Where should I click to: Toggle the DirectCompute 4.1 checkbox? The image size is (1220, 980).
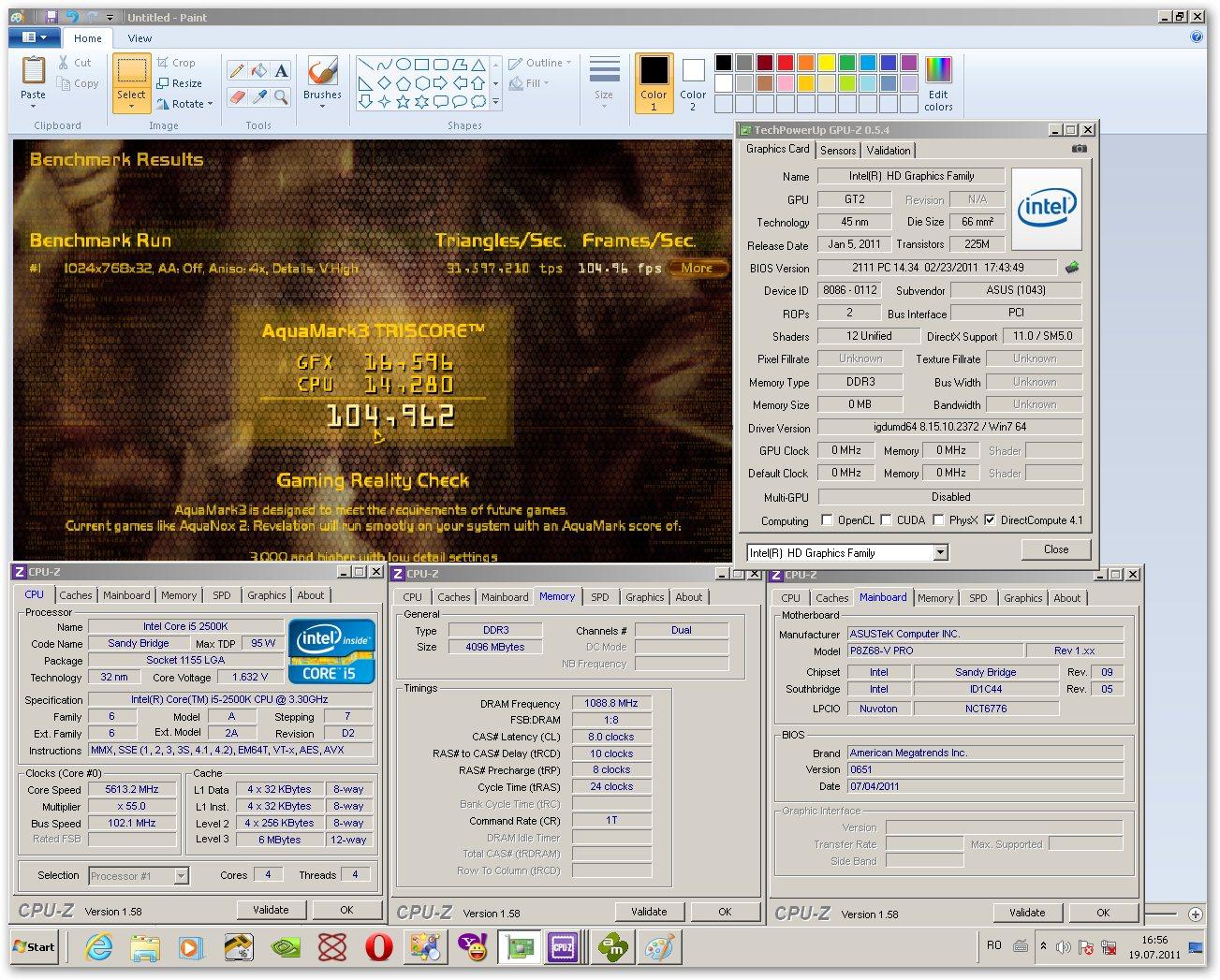pyautogui.click(x=990, y=520)
